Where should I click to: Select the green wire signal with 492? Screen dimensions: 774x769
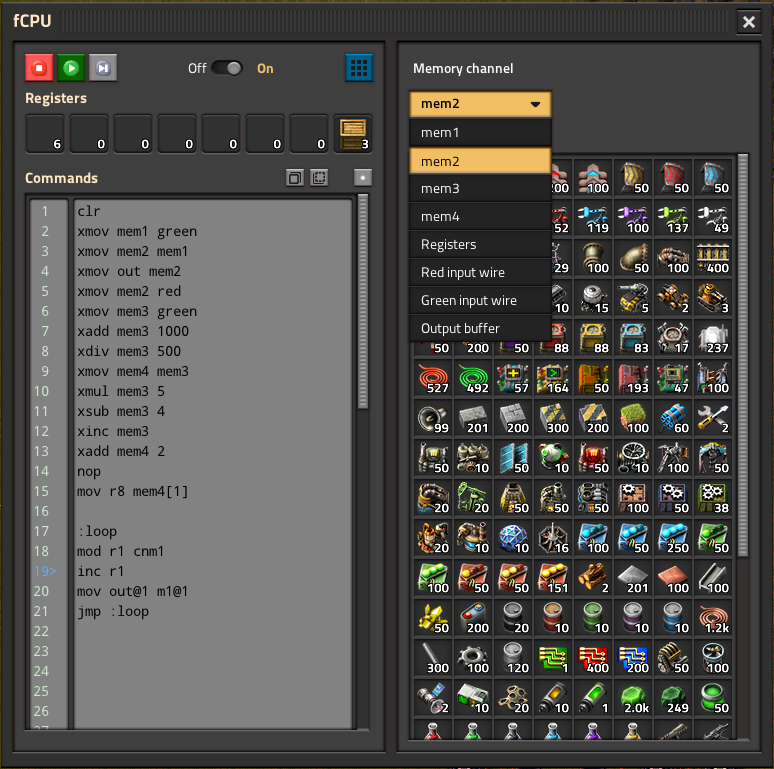tap(474, 379)
